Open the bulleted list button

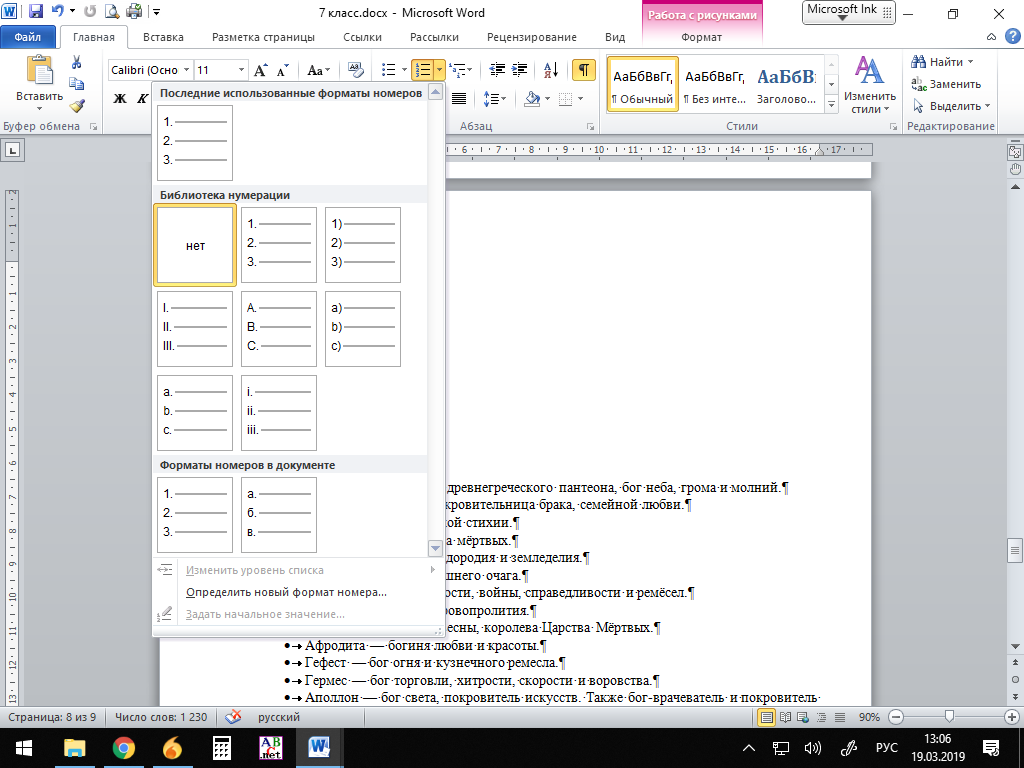(389, 70)
